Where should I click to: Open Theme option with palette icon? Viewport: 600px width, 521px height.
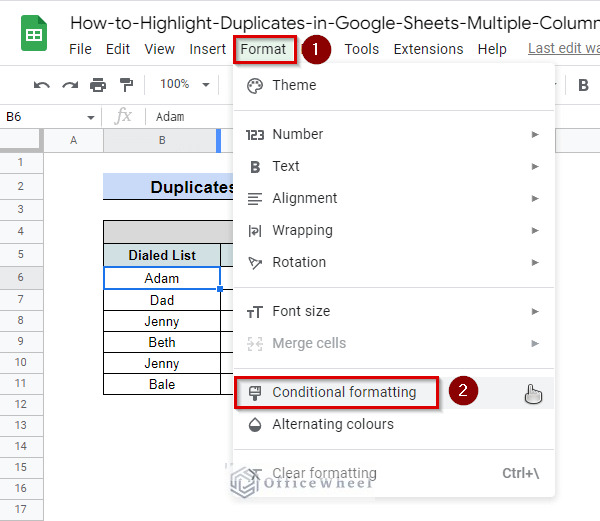(x=294, y=85)
